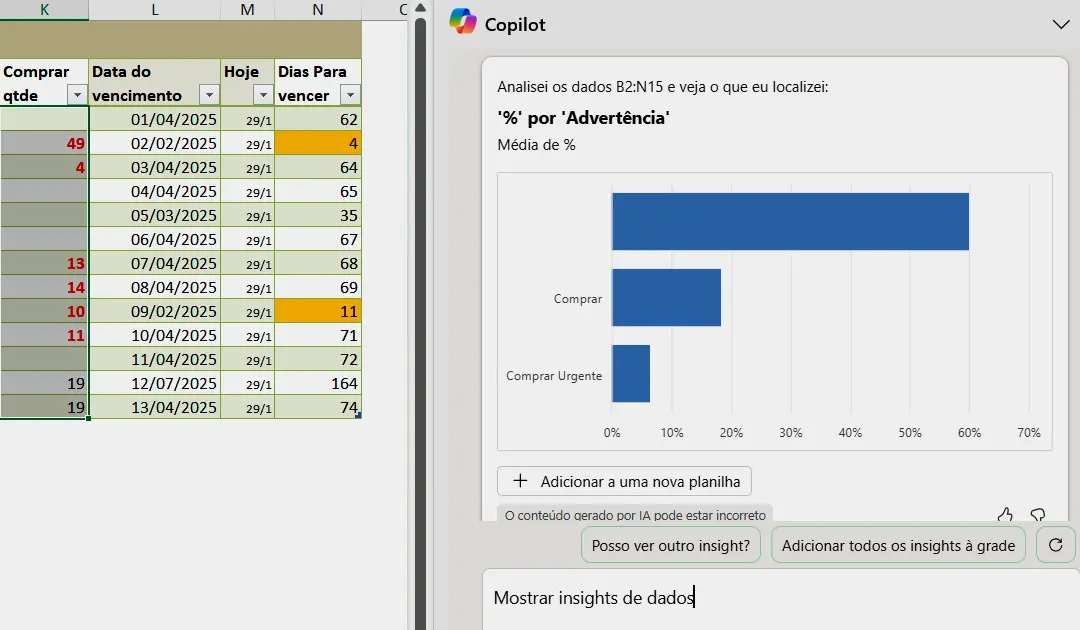Click the thumbs up feedback icon
Screen dimensions: 1080x630
coord(1005,515)
